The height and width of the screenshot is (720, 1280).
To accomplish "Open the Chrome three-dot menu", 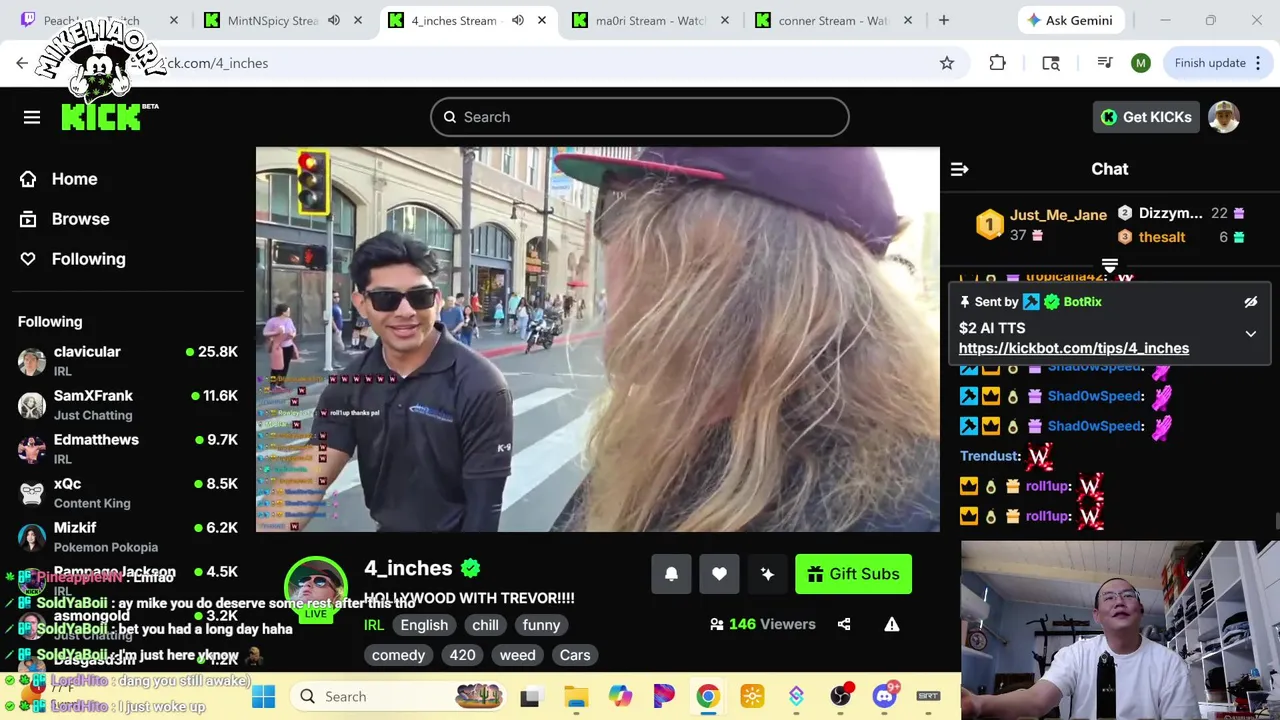I will pos(1257,63).
